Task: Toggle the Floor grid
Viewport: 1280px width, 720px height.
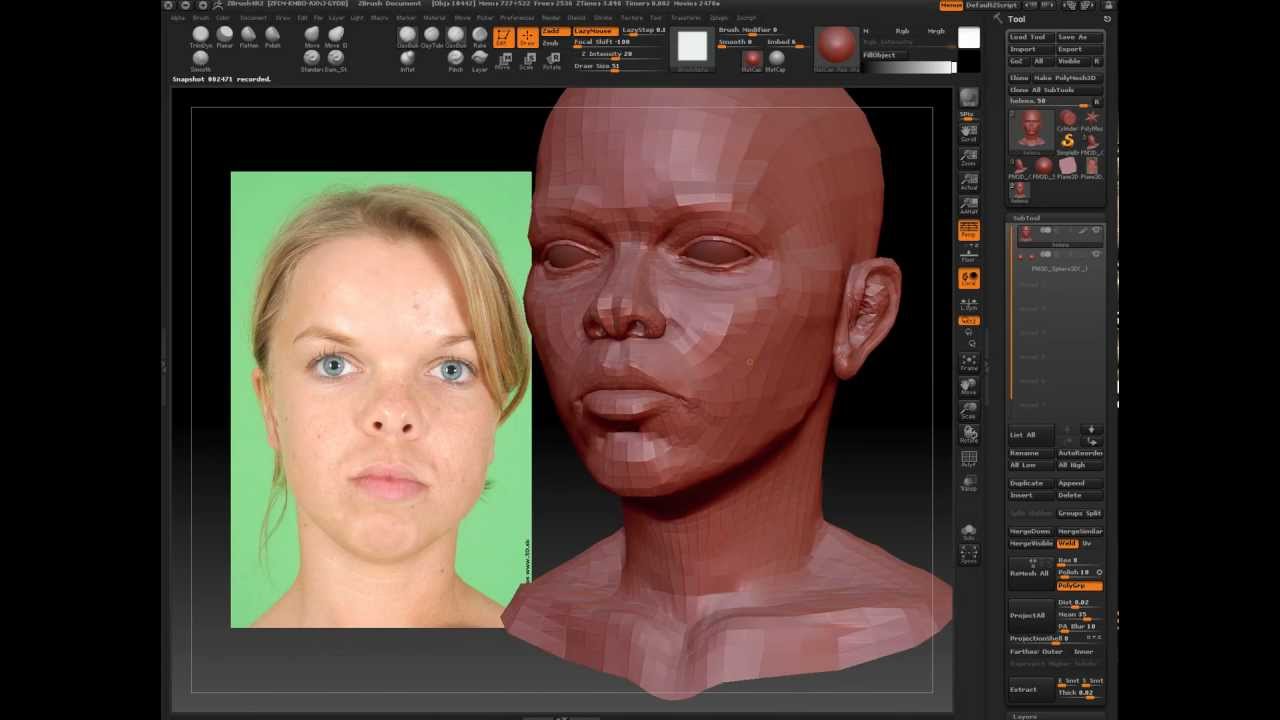Action: pyautogui.click(x=968, y=254)
